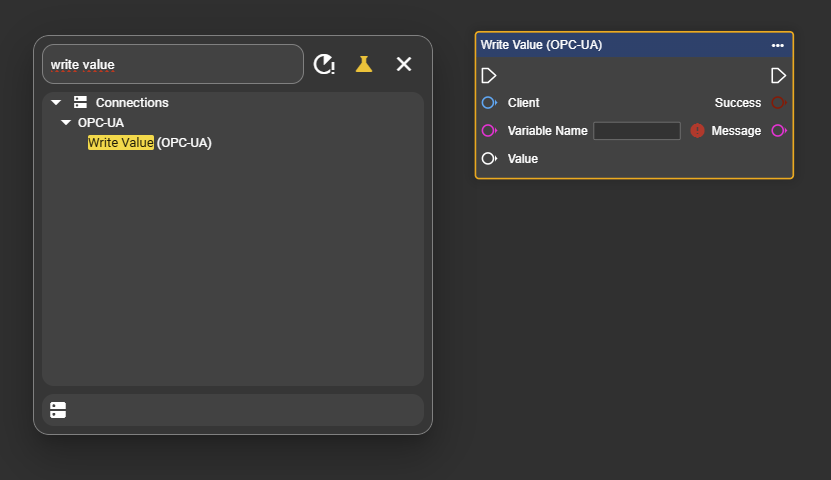Viewport: 831px width, 480px height.
Task: Select the OPC-UA tree label
Action: click(101, 123)
